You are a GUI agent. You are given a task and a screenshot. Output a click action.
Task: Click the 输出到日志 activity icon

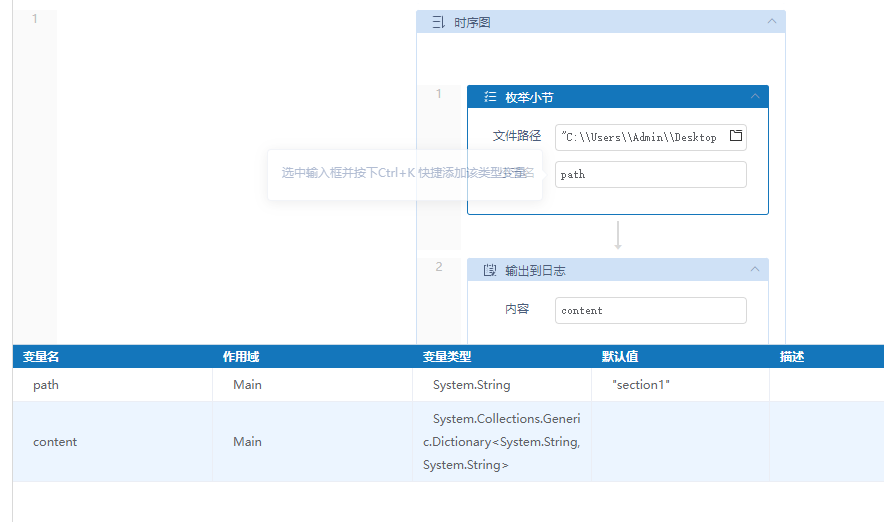[490, 270]
